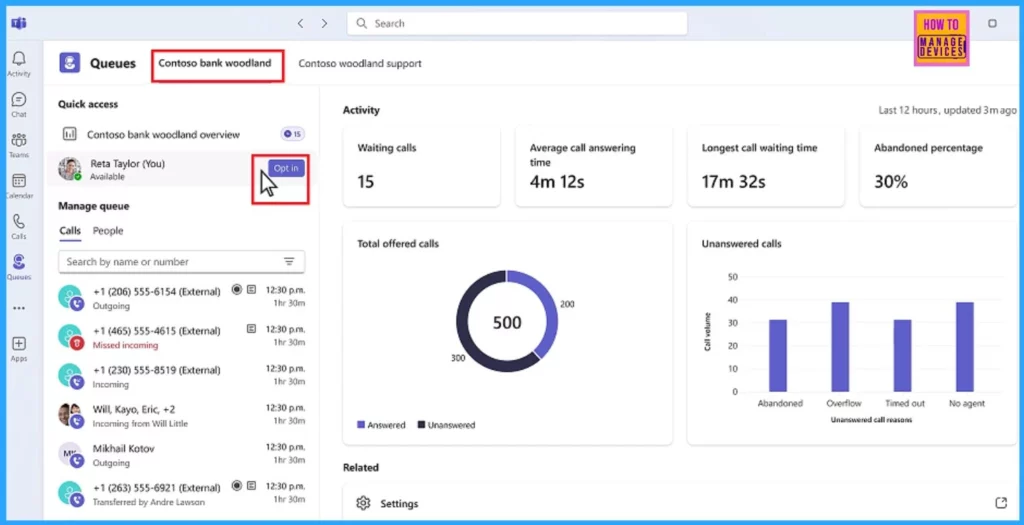Open Calls from the sidebar
This screenshot has height=525, width=1024.
click(x=19, y=226)
